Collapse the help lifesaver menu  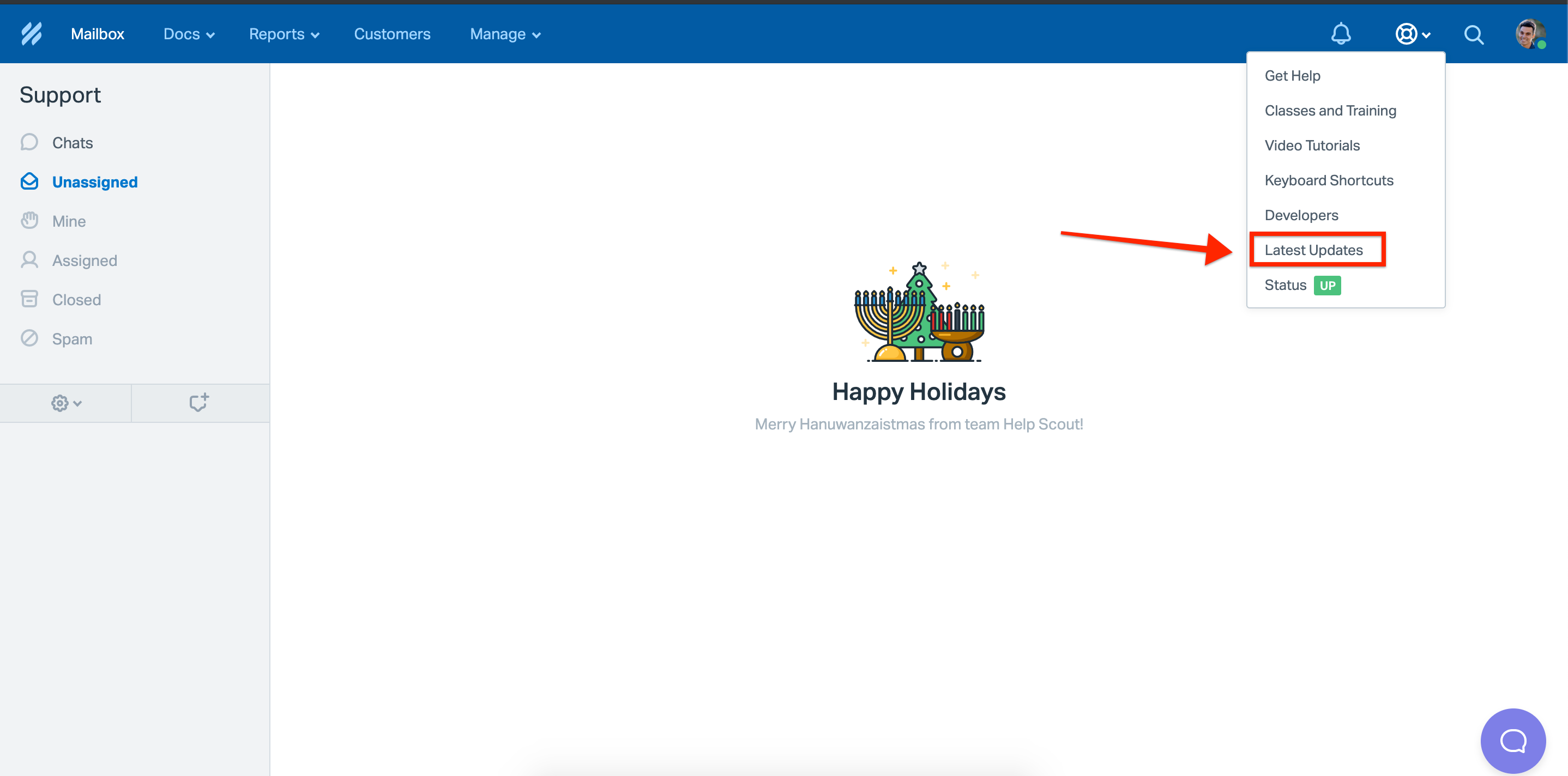tap(1412, 34)
